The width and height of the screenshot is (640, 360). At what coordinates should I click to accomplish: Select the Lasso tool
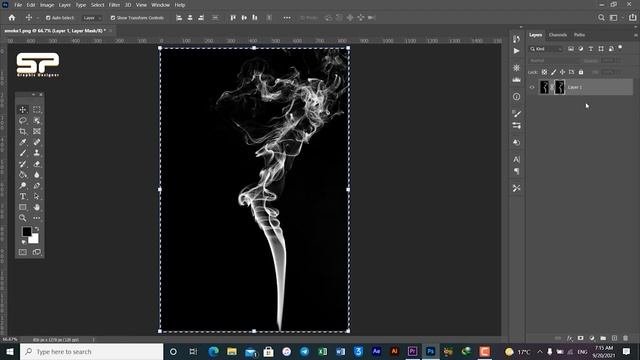tap(23, 120)
